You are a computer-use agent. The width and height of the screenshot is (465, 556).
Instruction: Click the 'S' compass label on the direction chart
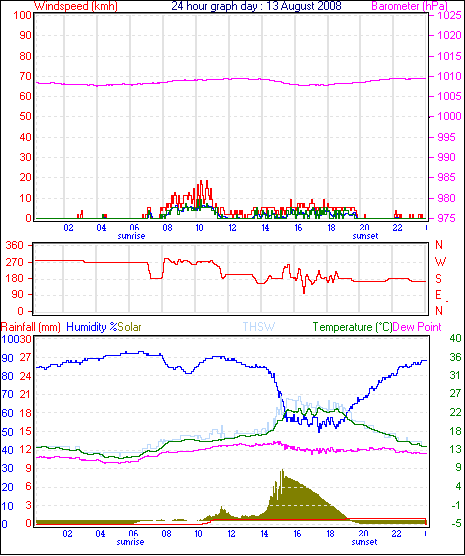coord(438,279)
